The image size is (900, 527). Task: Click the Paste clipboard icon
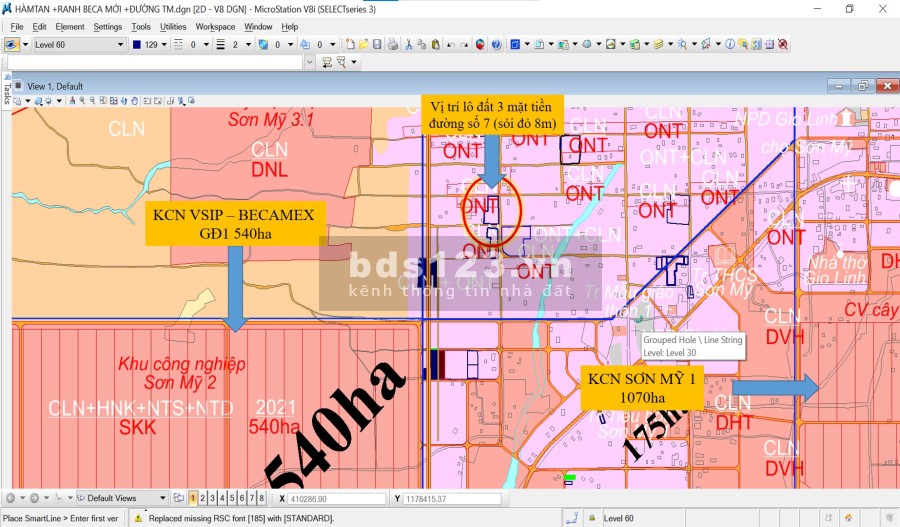[x=436, y=44]
